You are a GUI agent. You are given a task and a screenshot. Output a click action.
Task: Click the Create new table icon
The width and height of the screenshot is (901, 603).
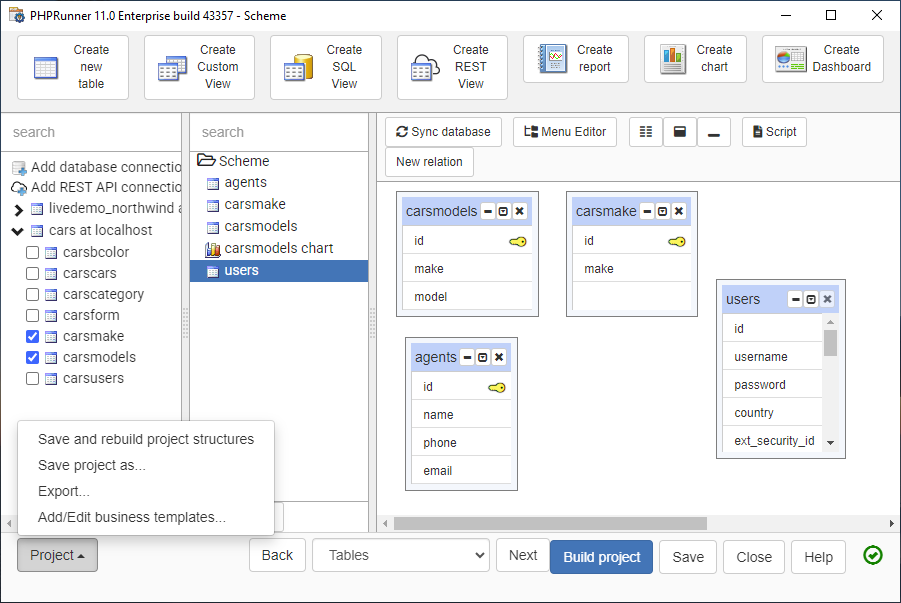46,68
